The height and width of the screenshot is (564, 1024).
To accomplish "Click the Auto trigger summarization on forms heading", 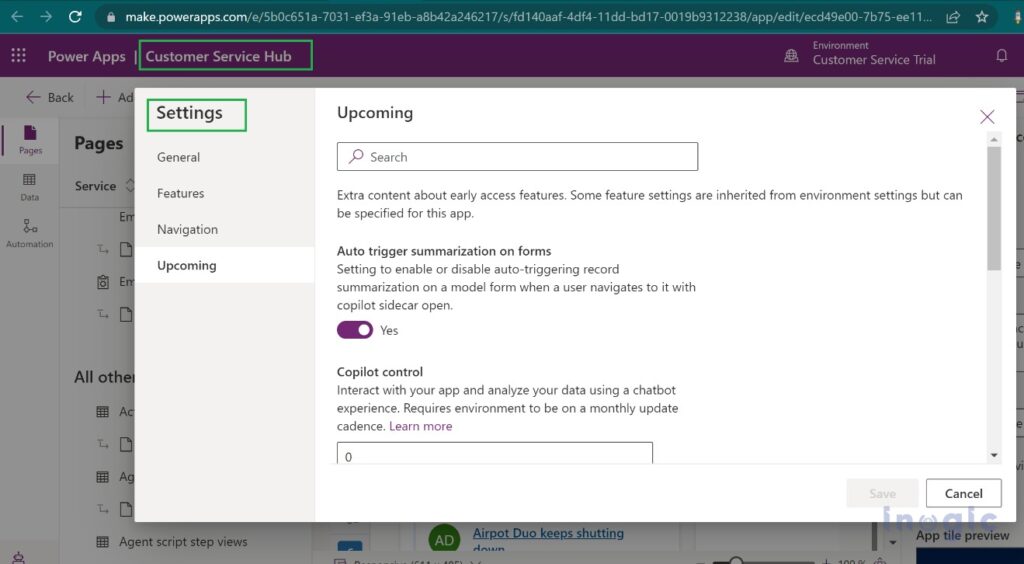I will (444, 251).
